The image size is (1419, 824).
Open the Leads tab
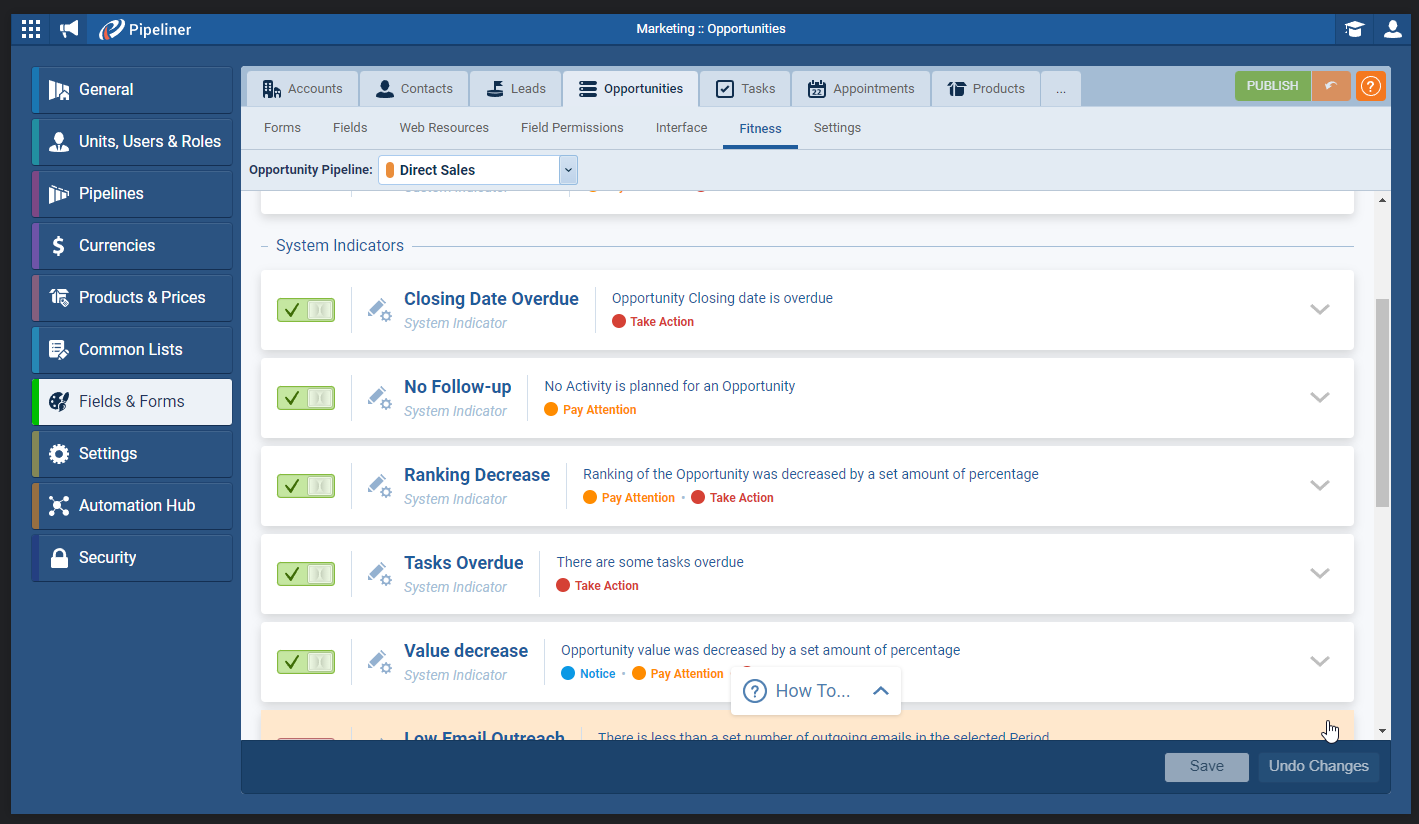(516, 88)
